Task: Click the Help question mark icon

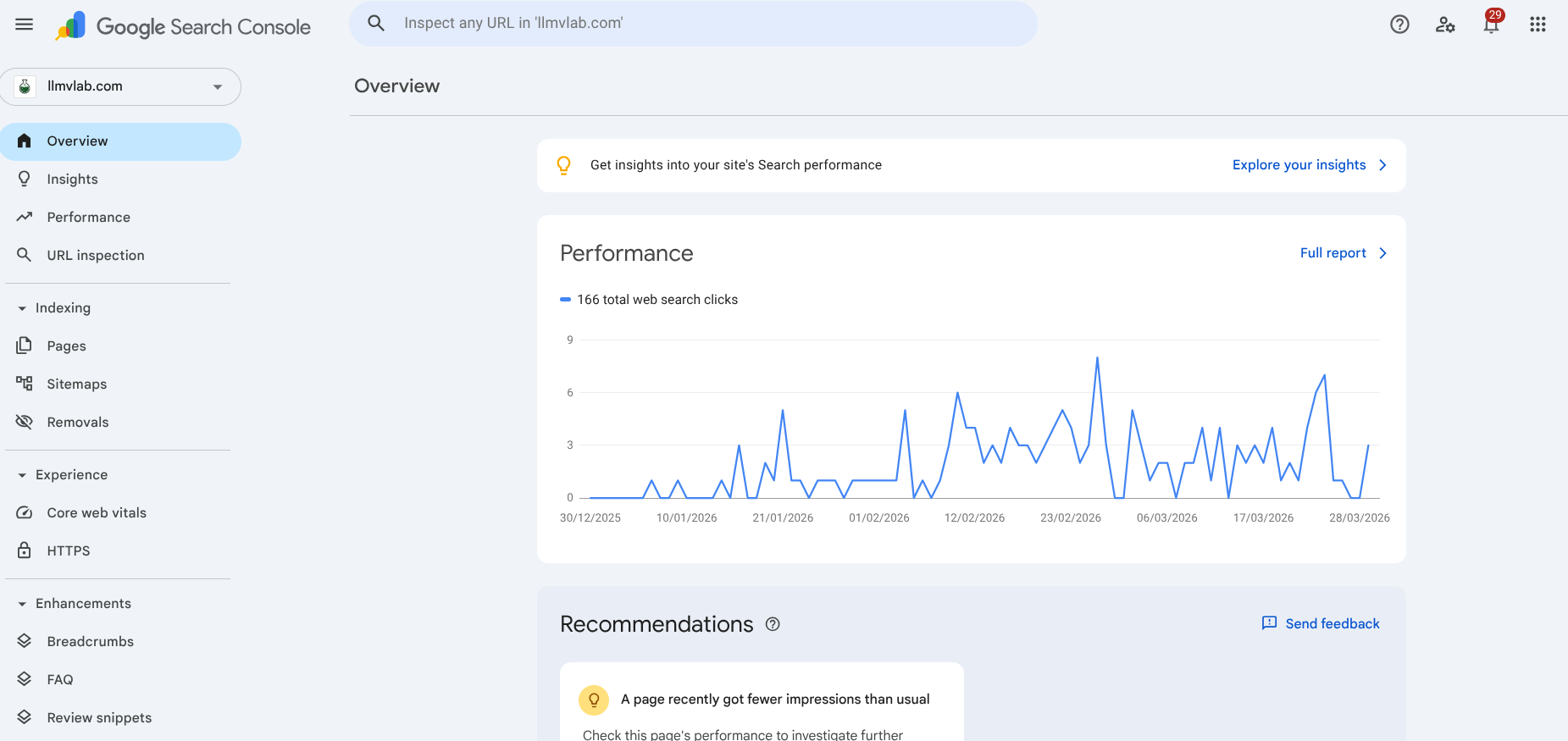Action: coord(1399,25)
